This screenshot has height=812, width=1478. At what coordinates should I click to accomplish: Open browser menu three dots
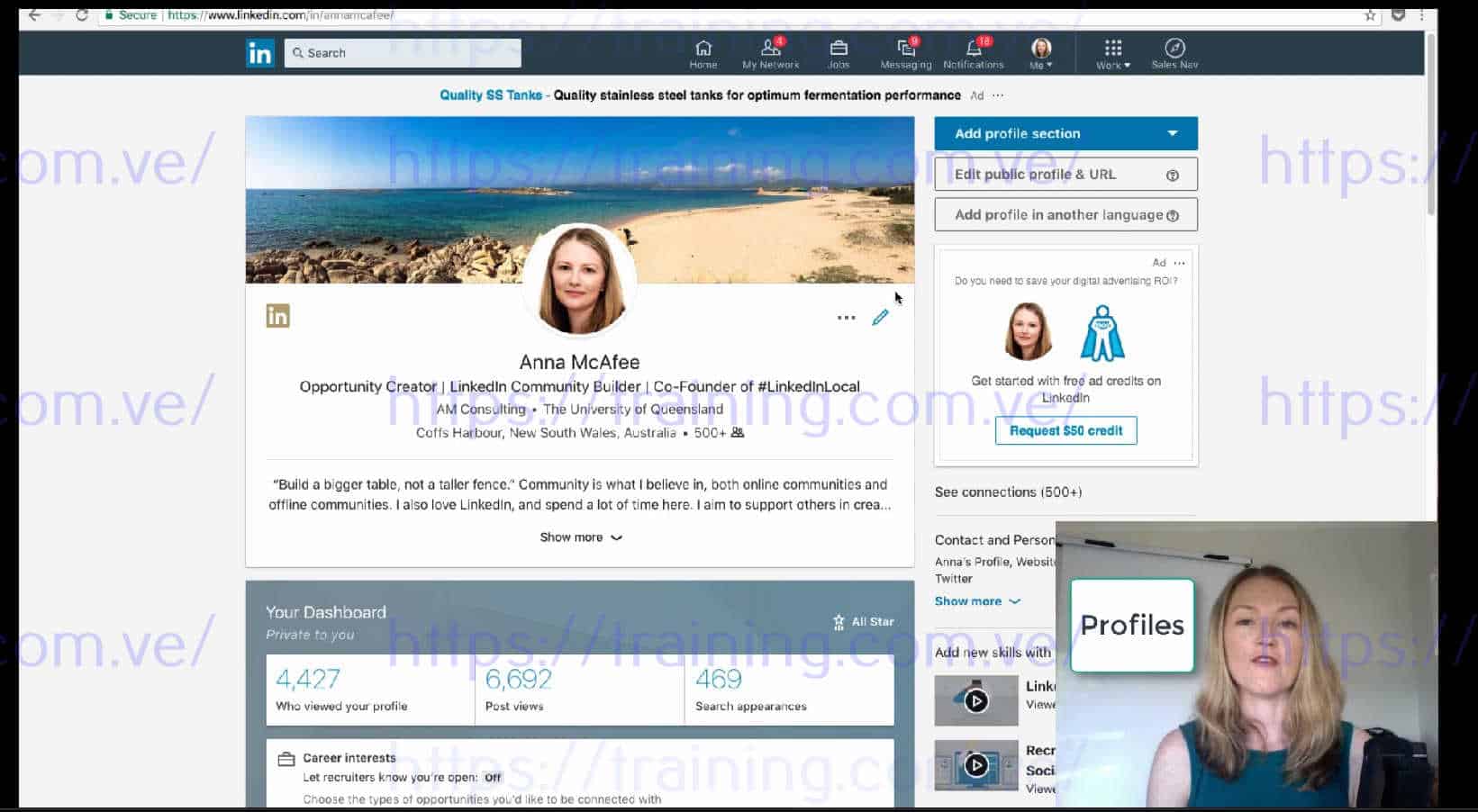tap(1422, 15)
